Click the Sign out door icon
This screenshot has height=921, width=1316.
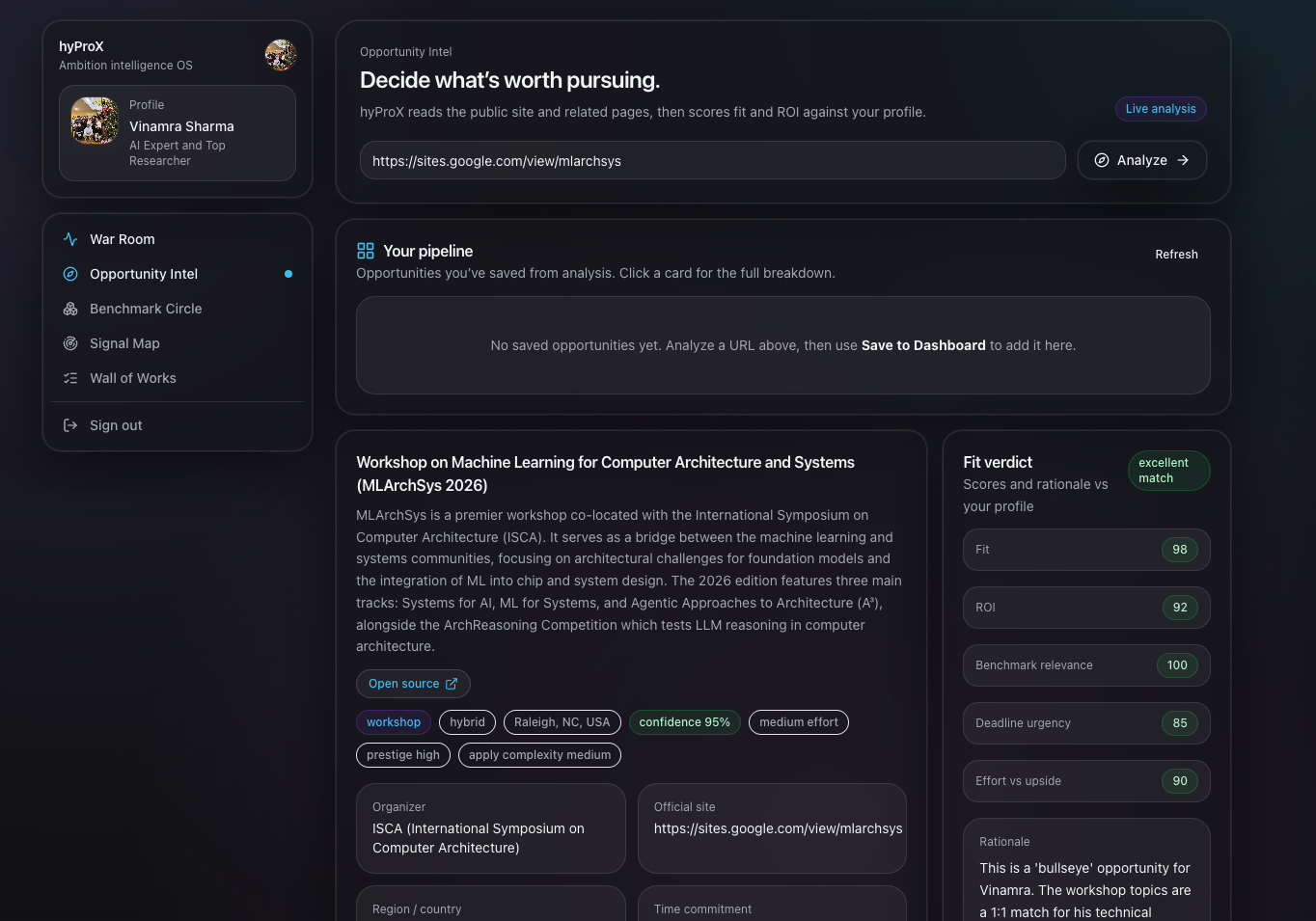point(70,425)
